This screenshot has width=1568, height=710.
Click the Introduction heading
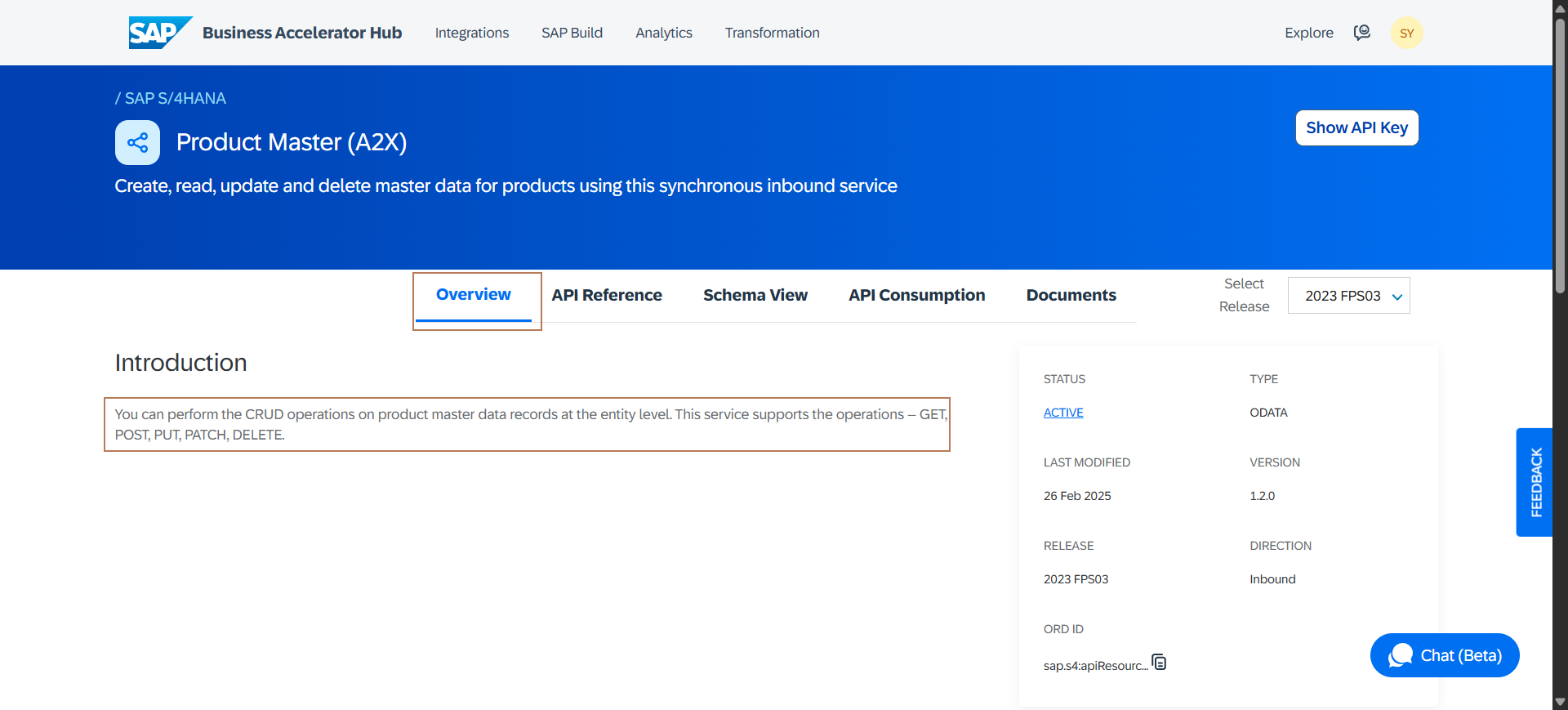pos(180,363)
